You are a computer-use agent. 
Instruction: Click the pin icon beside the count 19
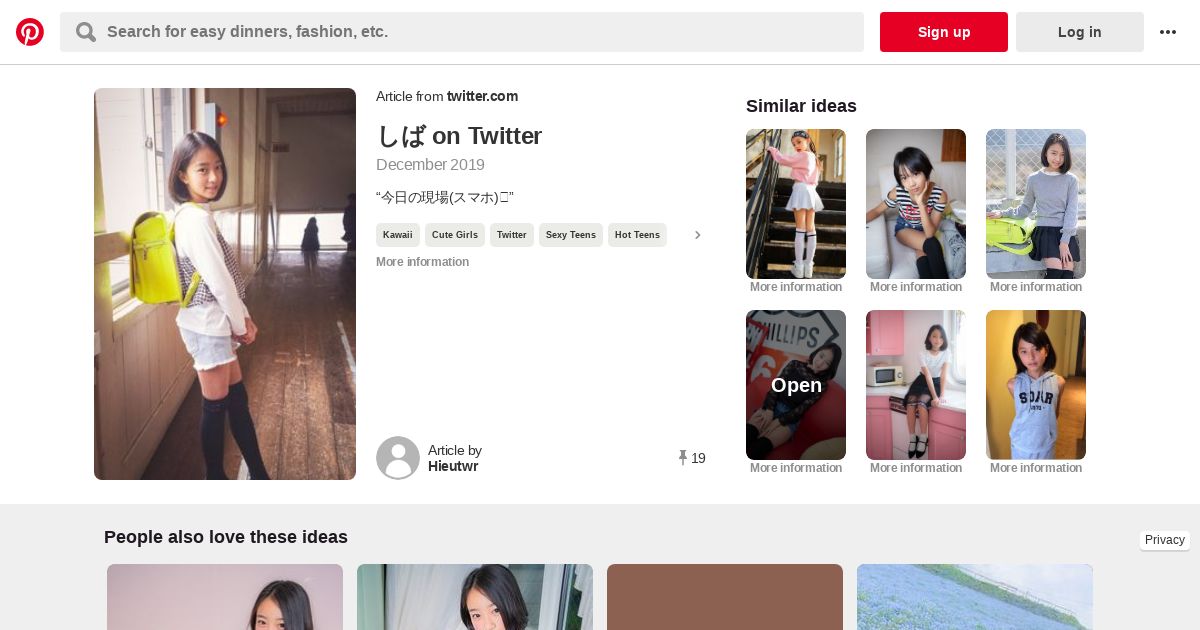683,458
